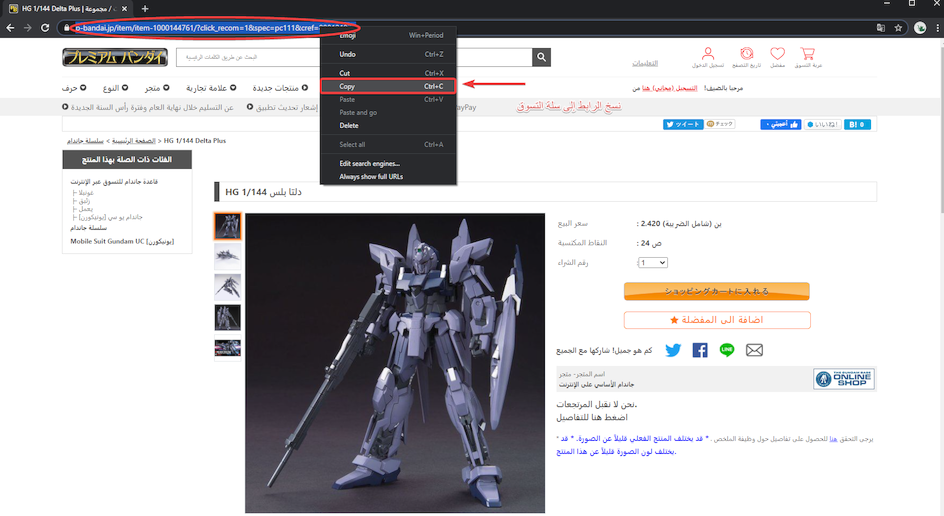Screen dimensions: 944x516
Task: Click the Premium Bandai logo
Action: coord(115,57)
